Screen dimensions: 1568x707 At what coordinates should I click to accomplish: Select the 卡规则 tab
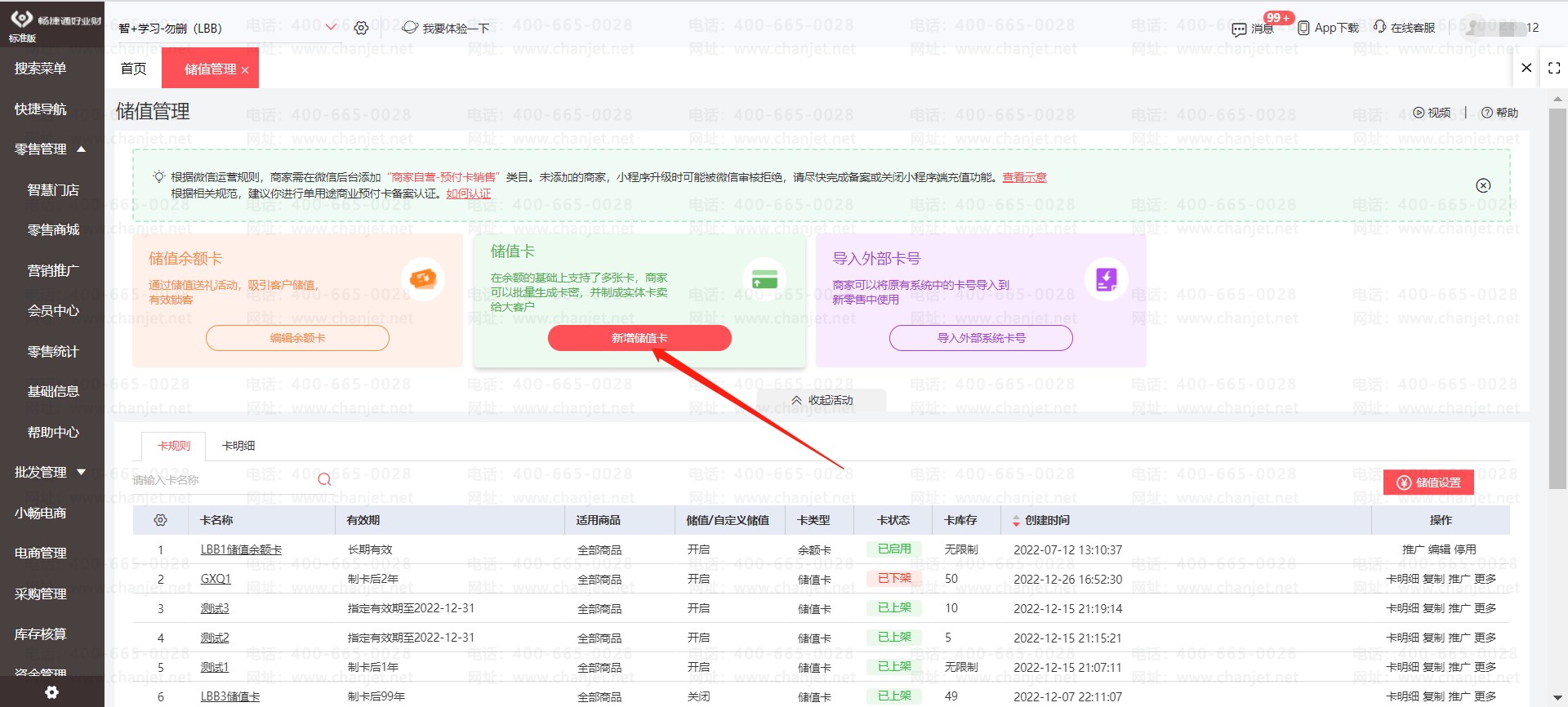174,446
